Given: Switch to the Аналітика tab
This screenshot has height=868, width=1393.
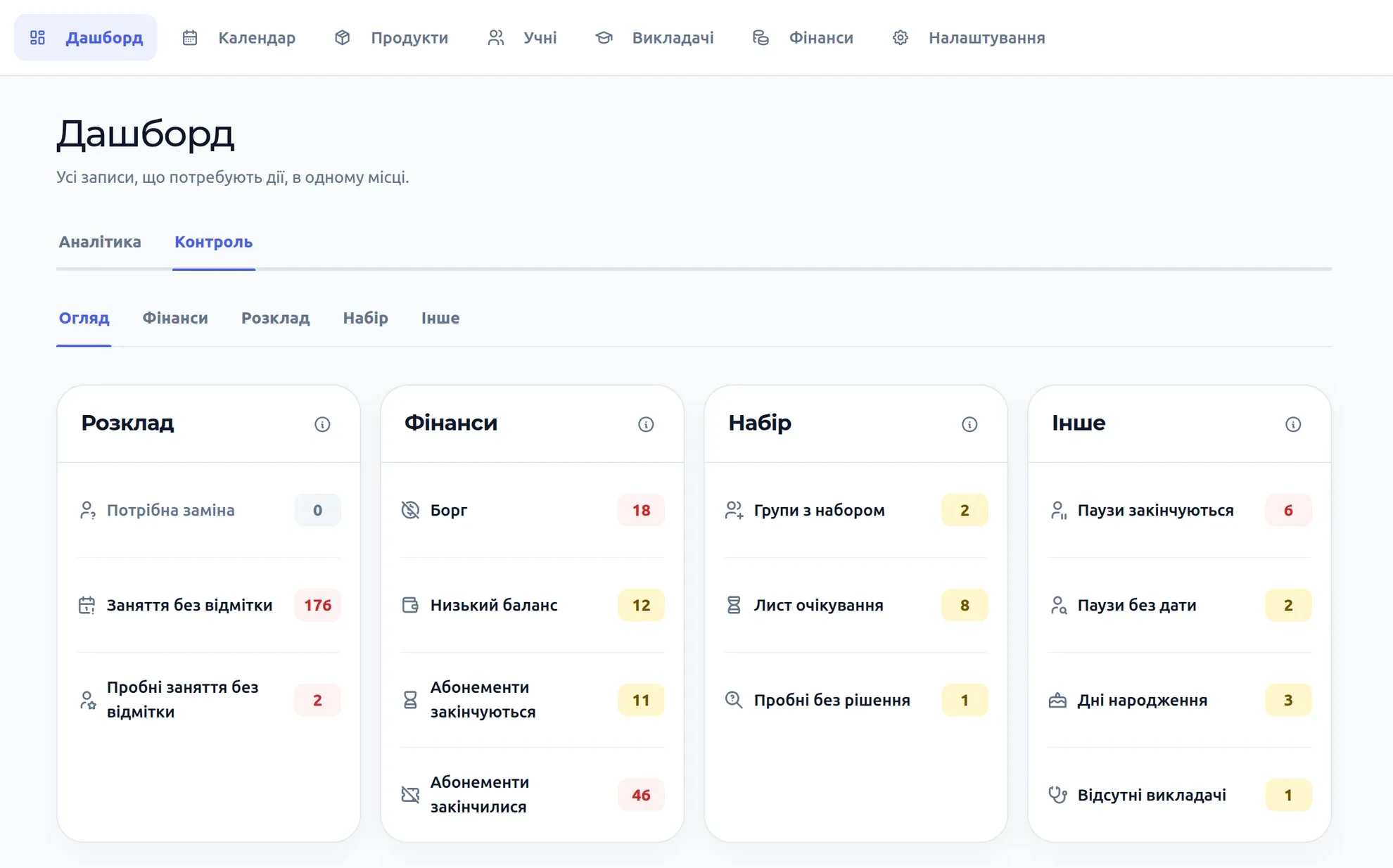Looking at the screenshot, I should point(100,241).
